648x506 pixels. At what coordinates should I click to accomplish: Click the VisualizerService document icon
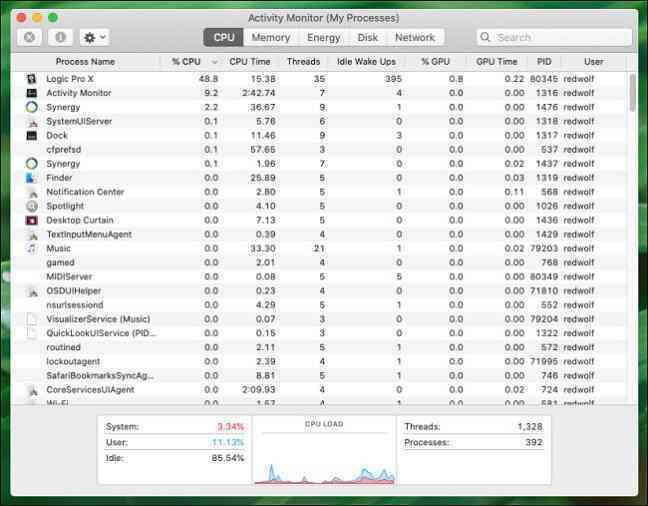click(x=32, y=319)
